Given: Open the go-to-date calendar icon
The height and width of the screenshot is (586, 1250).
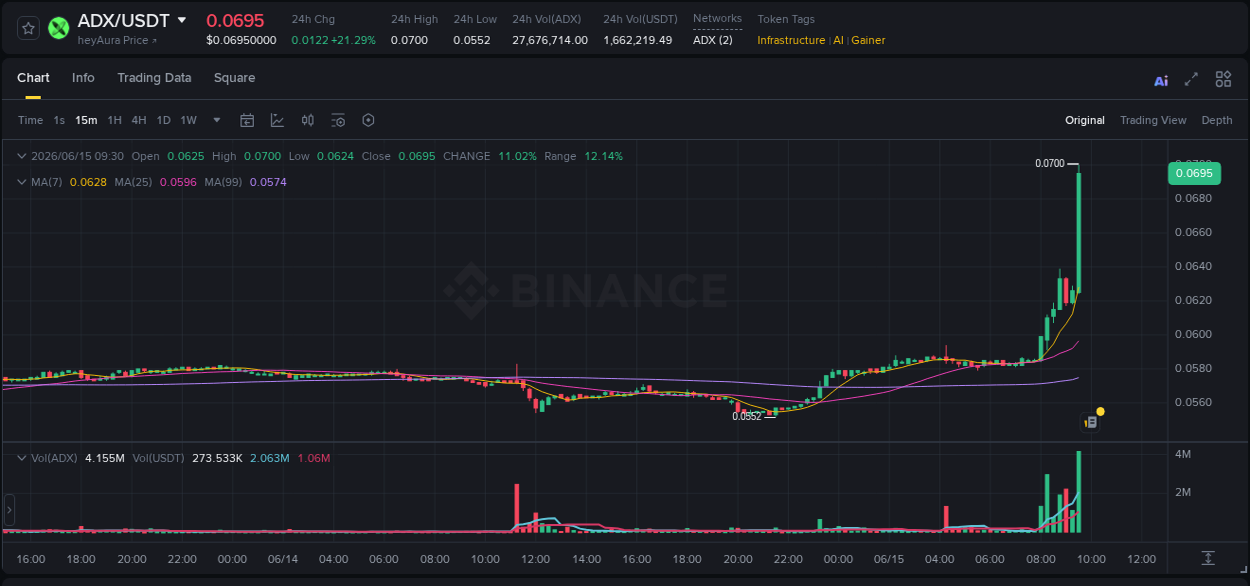Looking at the screenshot, I should (x=247, y=120).
